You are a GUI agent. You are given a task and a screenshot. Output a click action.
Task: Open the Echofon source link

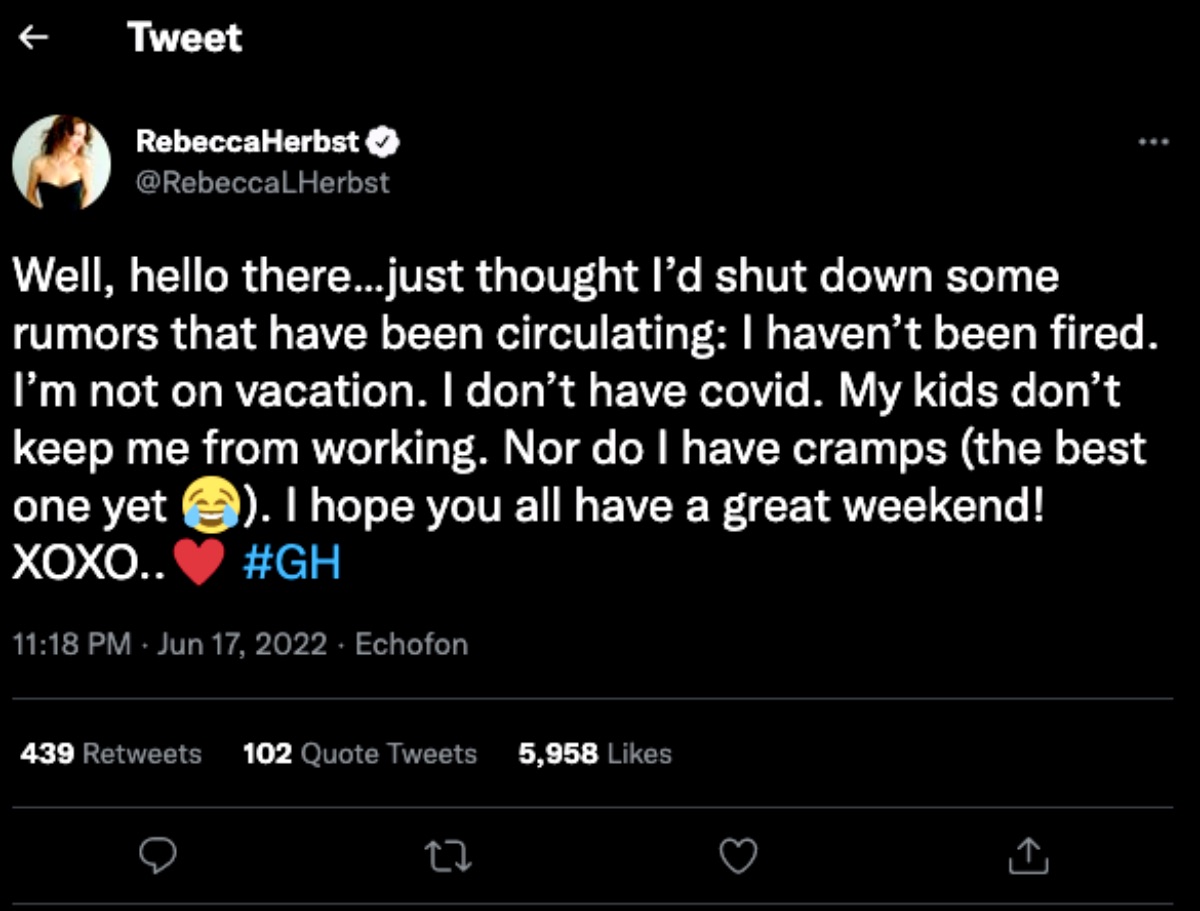(411, 645)
